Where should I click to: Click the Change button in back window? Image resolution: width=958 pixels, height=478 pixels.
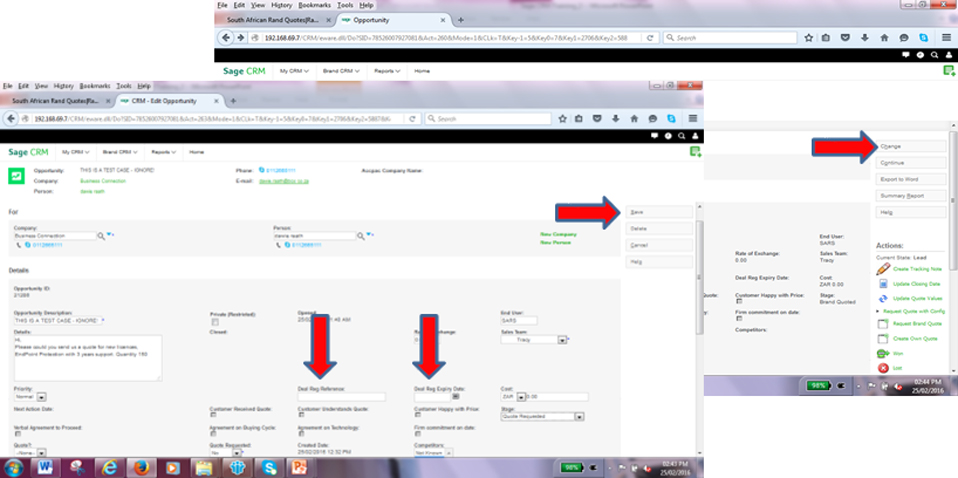click(x=911, y=146)
